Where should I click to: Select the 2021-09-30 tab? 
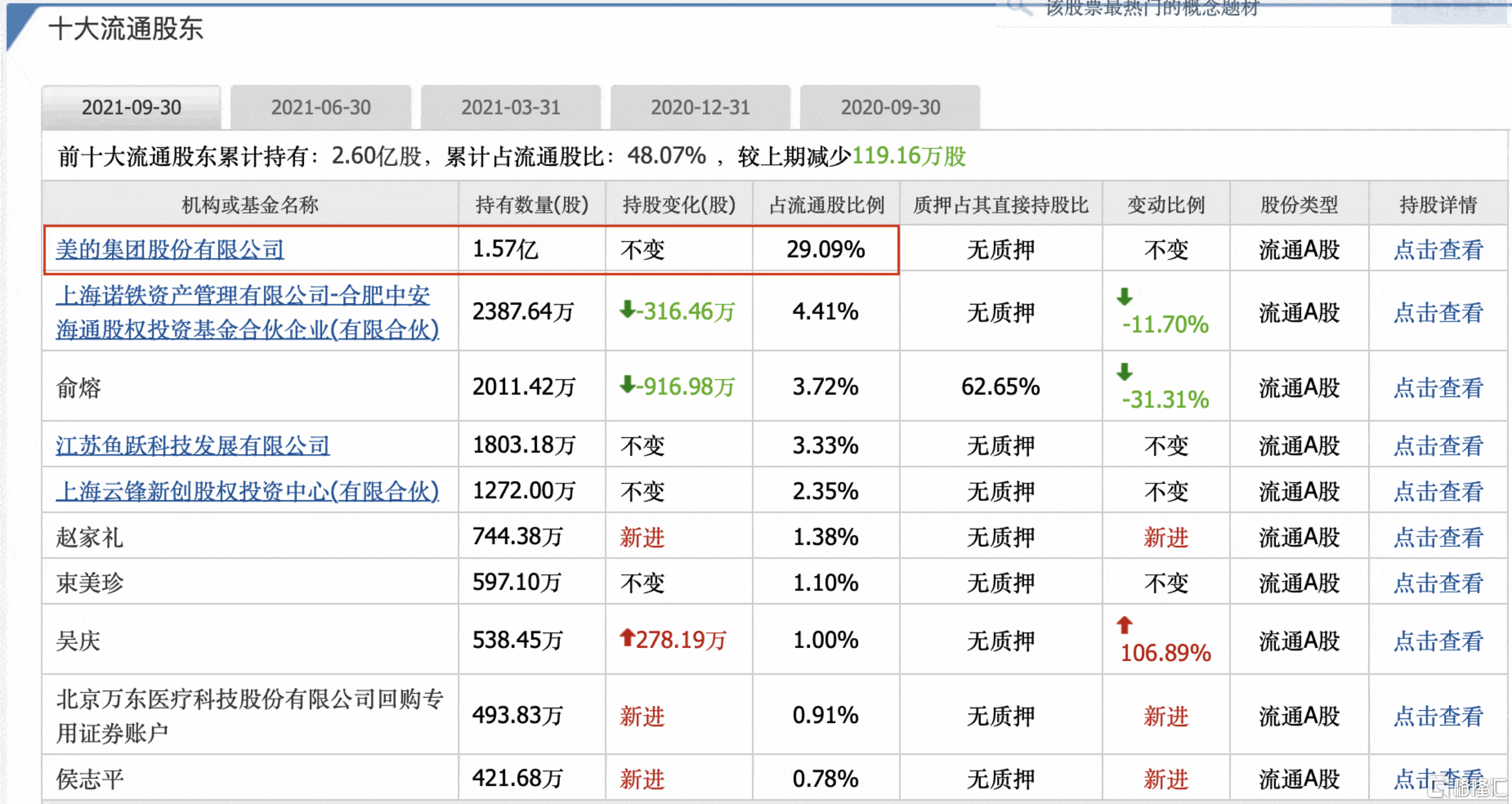coord(131,108)
